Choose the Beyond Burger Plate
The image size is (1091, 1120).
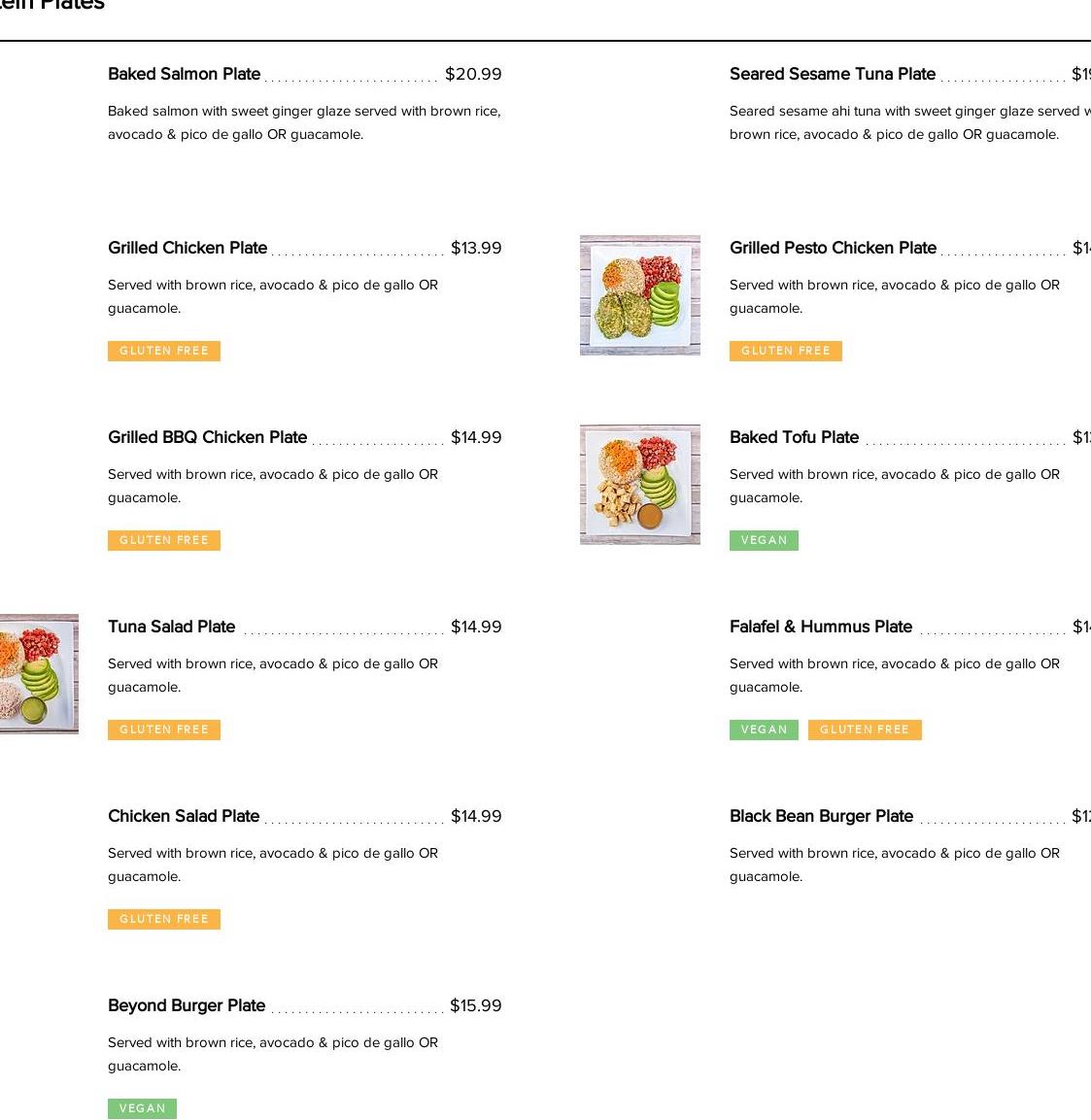pos(187,1005)
